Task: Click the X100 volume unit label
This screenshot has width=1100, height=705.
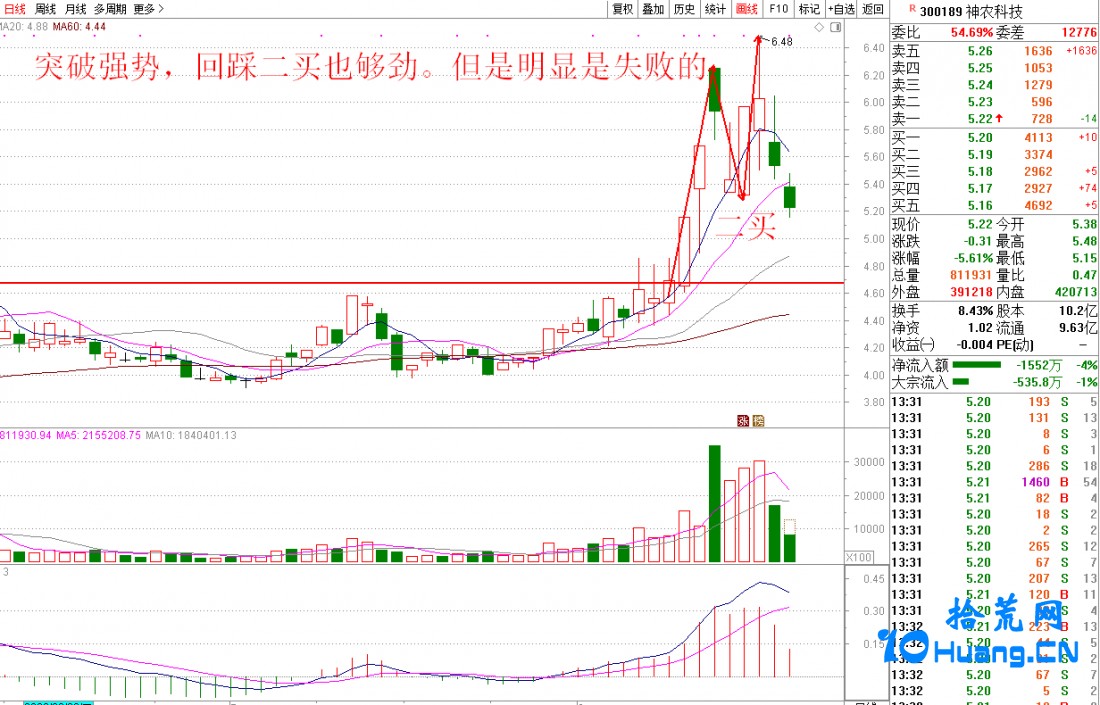Action: click(x=859, y=557)
